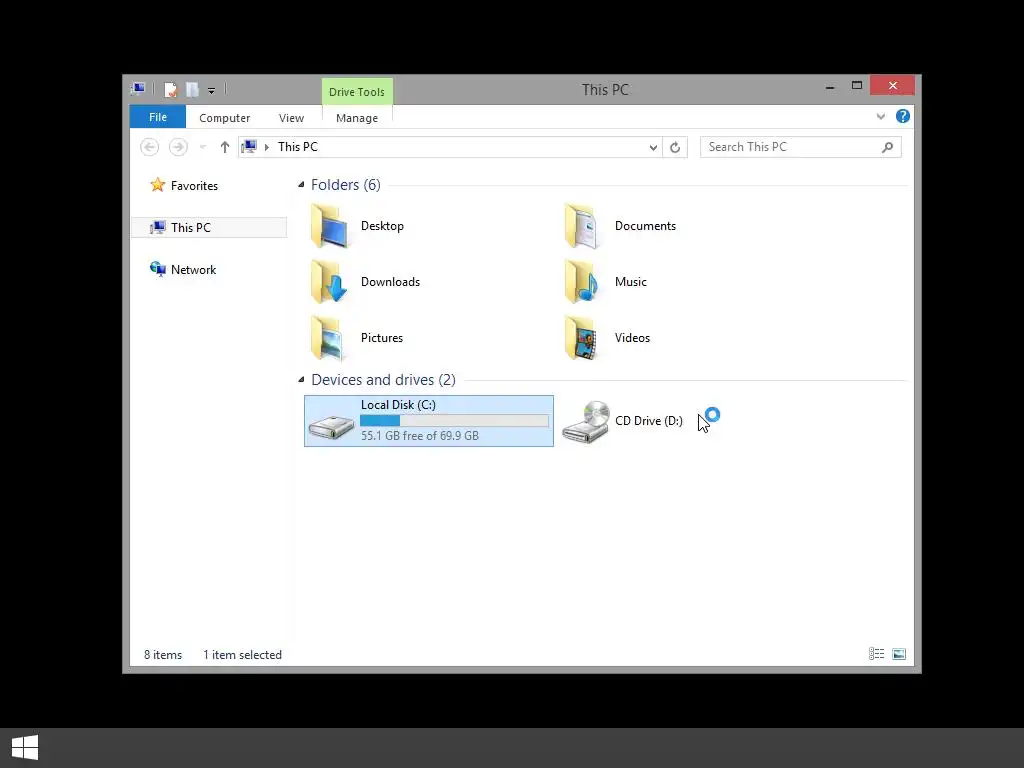Click the This PC system icon in title bar

click(x=138, y=89)
